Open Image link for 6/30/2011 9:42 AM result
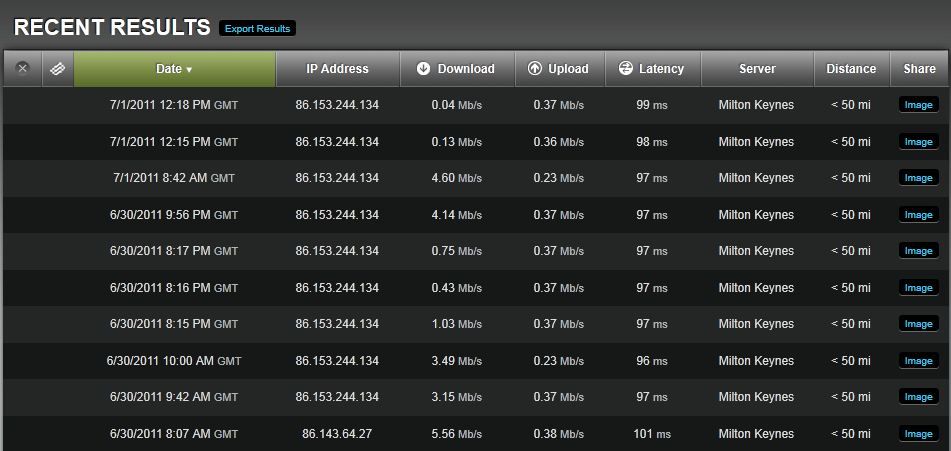 tap(918, 396)
